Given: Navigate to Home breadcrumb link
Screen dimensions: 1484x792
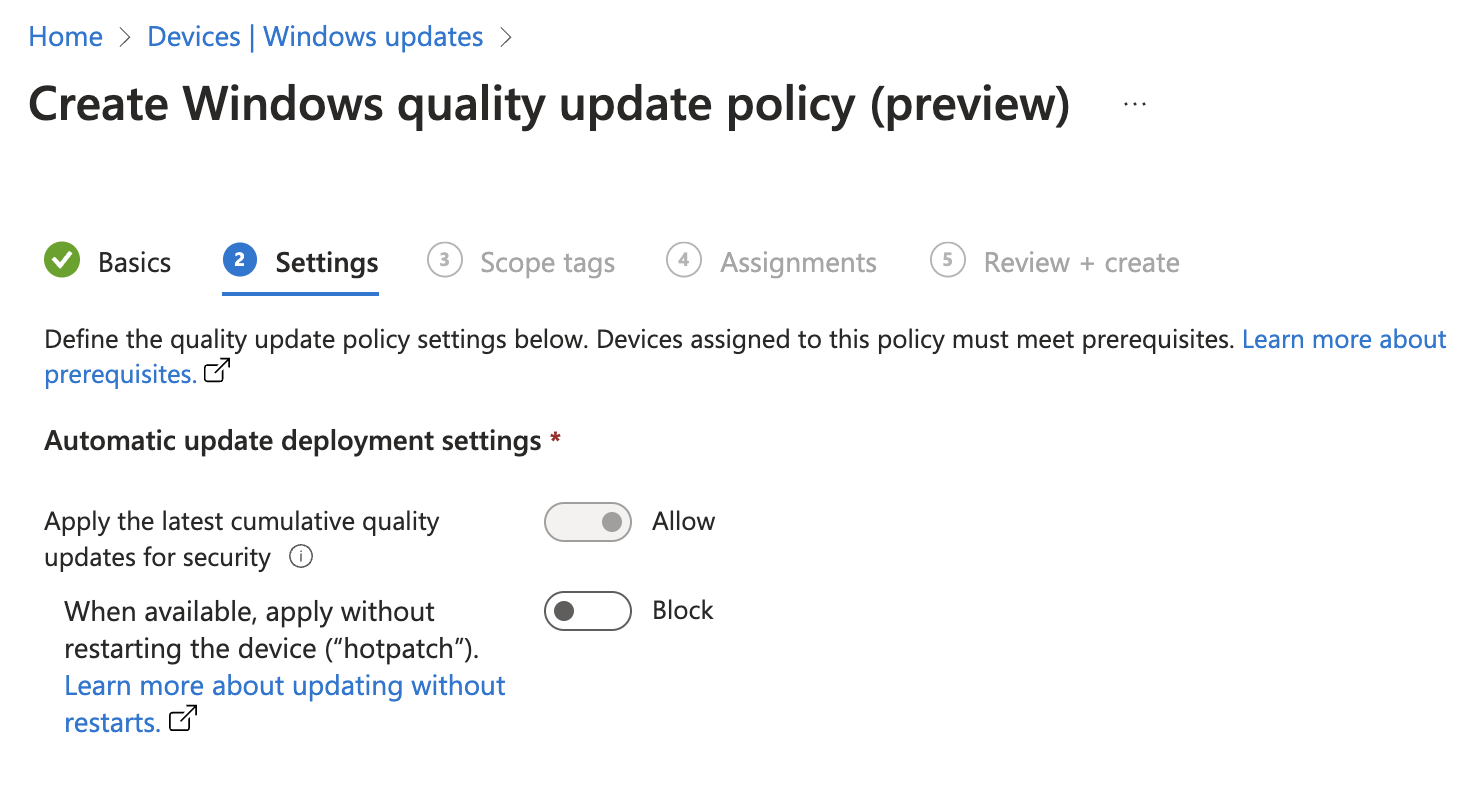Looking at the screenshot, I should pos(66,38).
